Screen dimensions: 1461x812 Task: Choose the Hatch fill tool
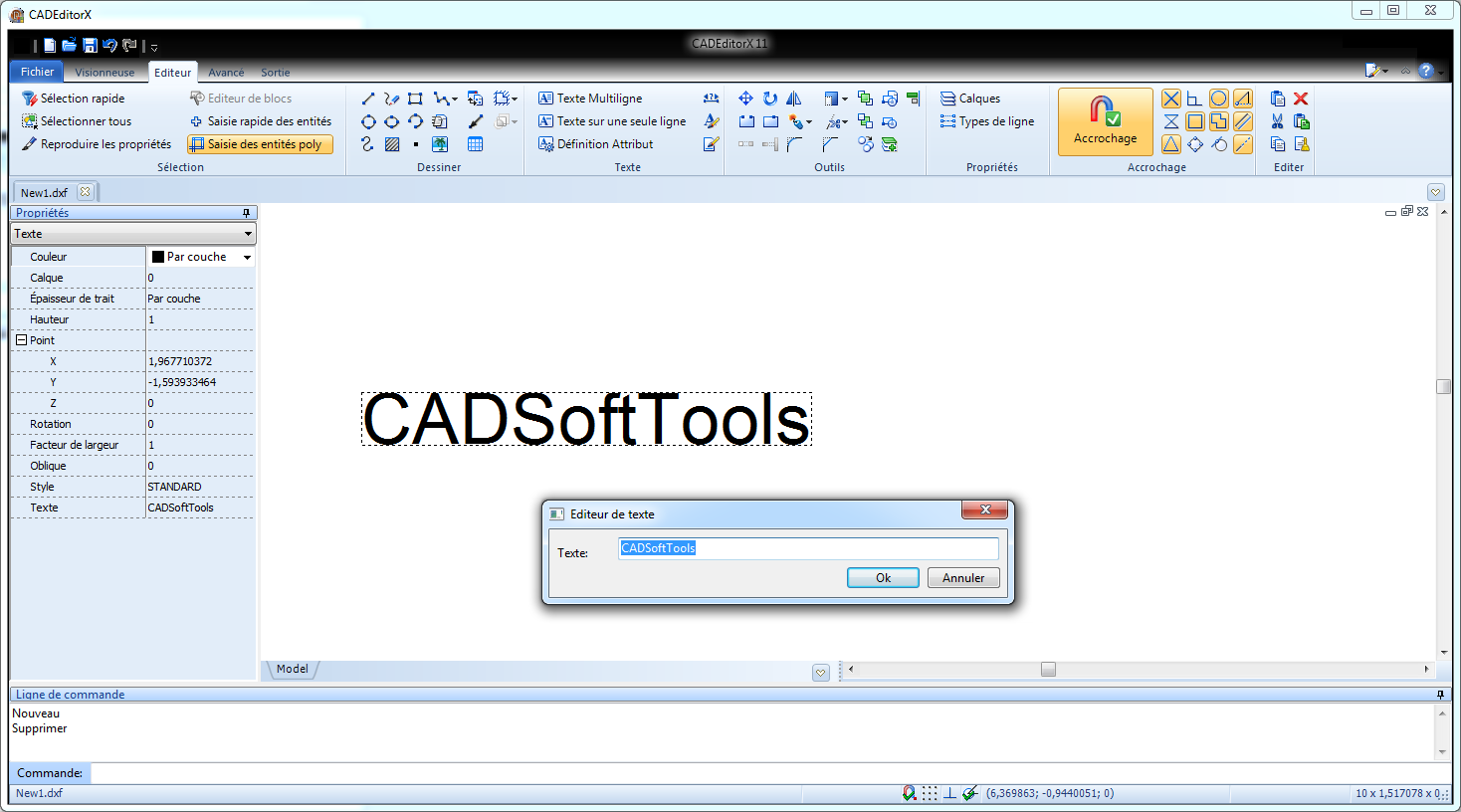tap(392, 144)
